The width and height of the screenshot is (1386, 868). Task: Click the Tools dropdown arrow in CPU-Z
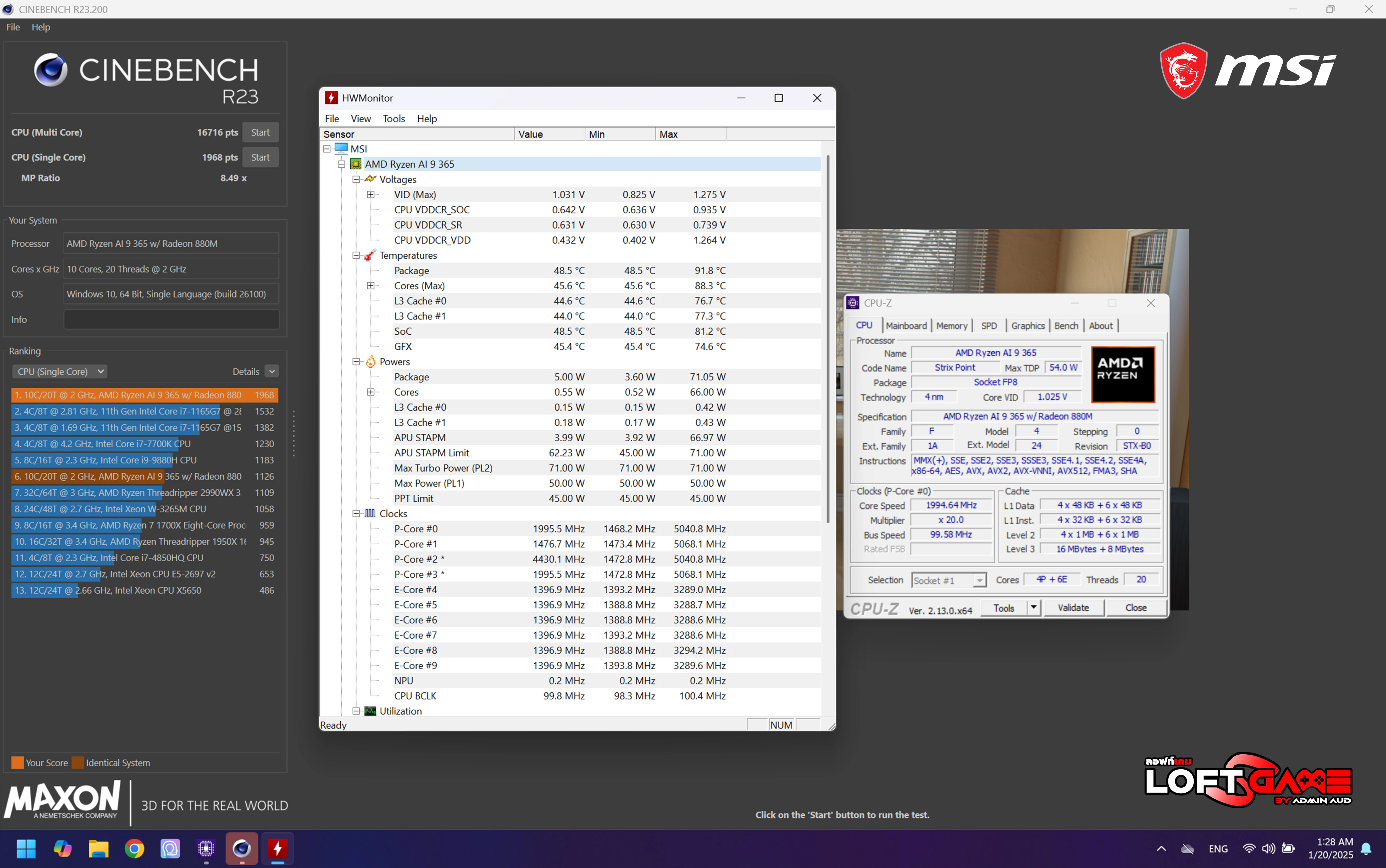1034,607
